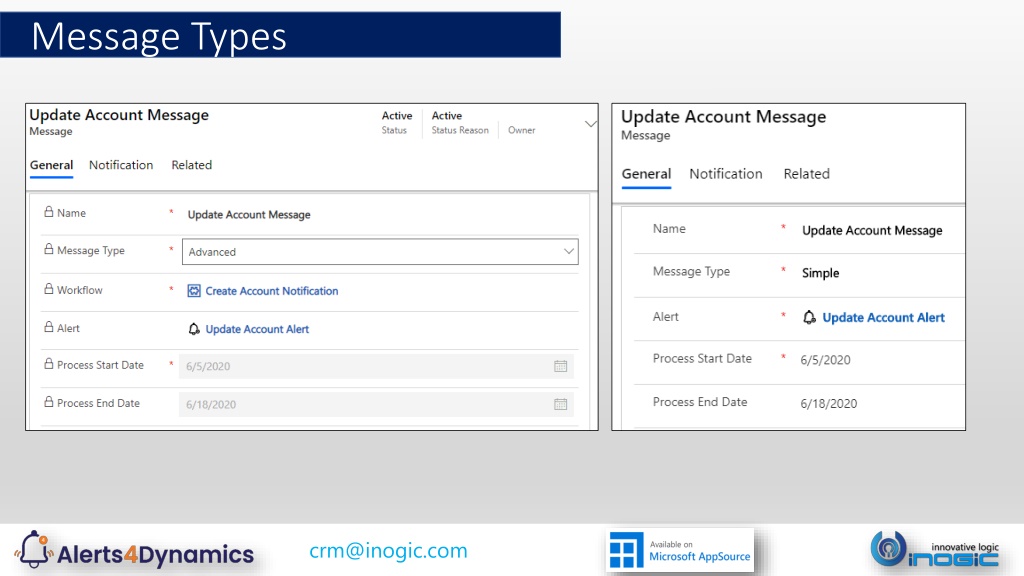The width and height of the screenshot is (1024, 576).
Task: Click lock icon beside Process End Date
Action: coord(48,402)
